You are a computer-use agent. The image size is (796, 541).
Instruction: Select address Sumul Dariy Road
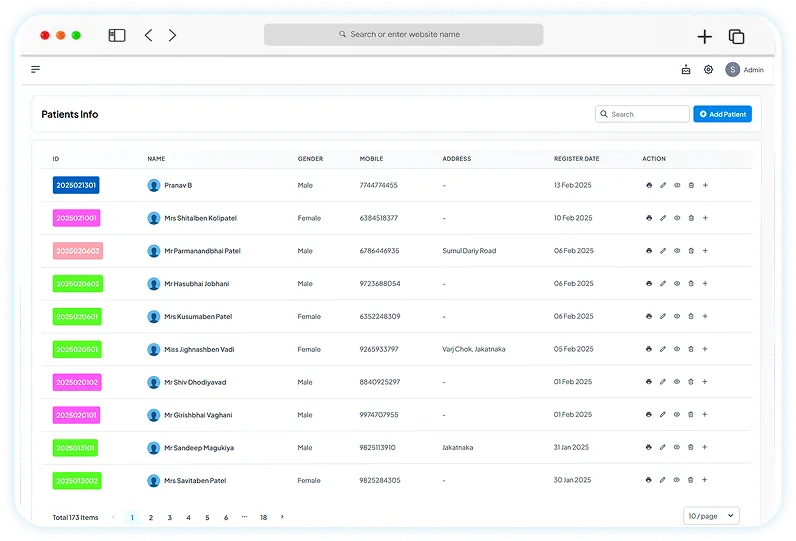pyautogui.click(x=469, y=251)
